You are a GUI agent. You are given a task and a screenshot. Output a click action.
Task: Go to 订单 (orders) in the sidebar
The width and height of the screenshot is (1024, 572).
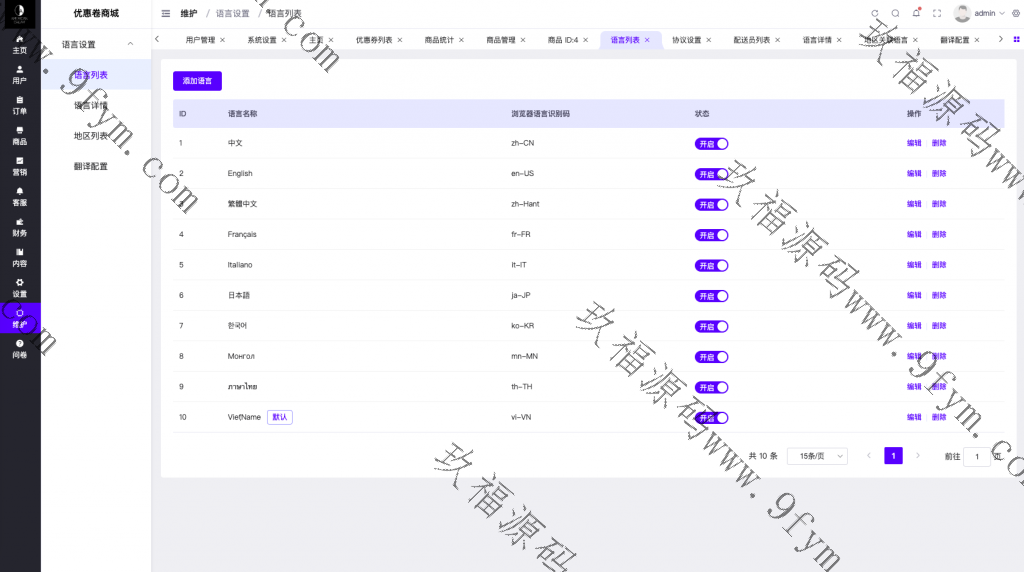[x=20, y=105]
